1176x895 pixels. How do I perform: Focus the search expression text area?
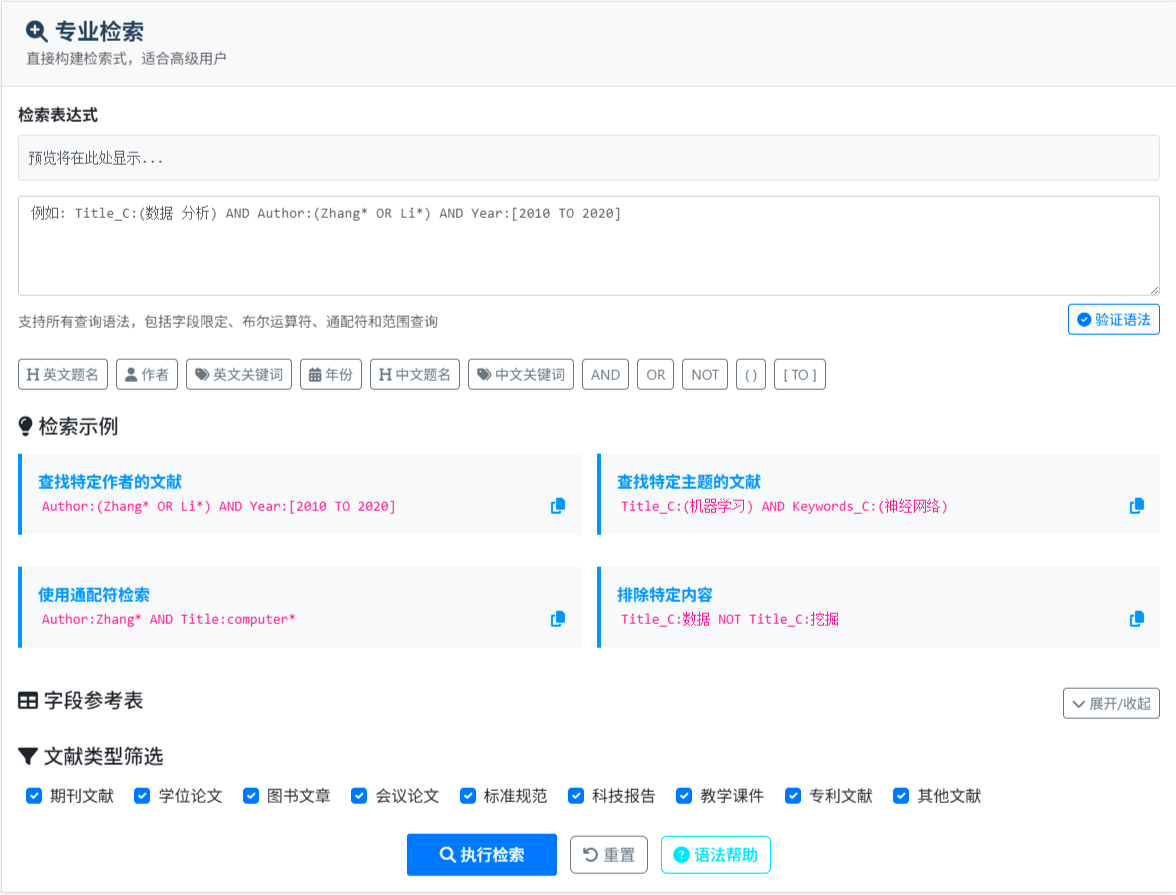(589, 246)
